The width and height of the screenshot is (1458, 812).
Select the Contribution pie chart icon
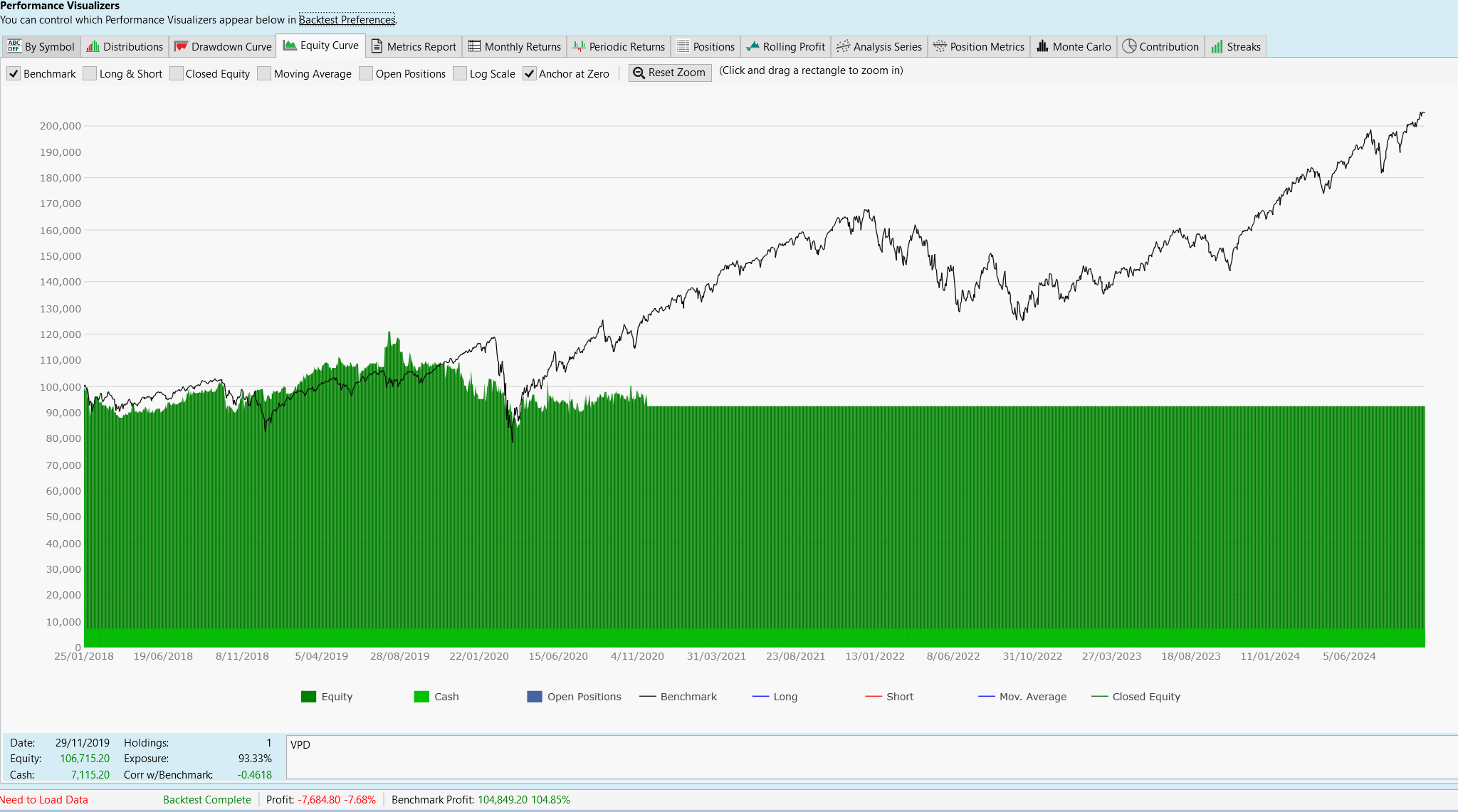(x=1129, y=46)
